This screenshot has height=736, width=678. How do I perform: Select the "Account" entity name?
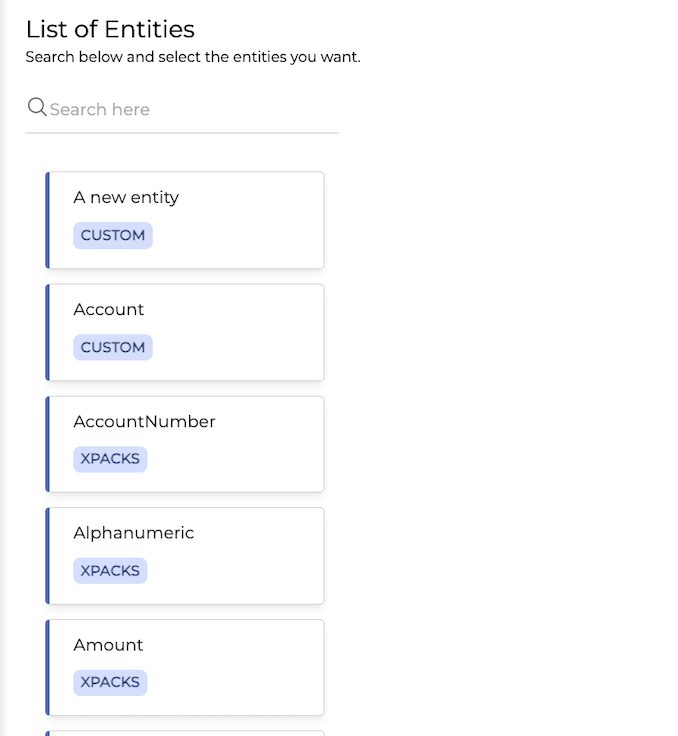(x=109, y=309)
